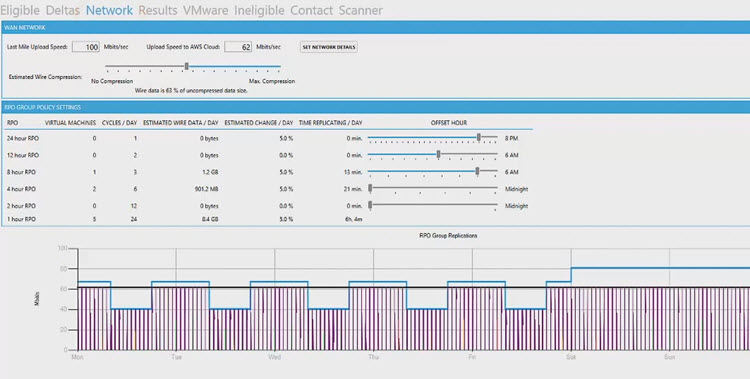
Task: Click the 2 hour RPO offset slider handle
Action: coord(370,205)
